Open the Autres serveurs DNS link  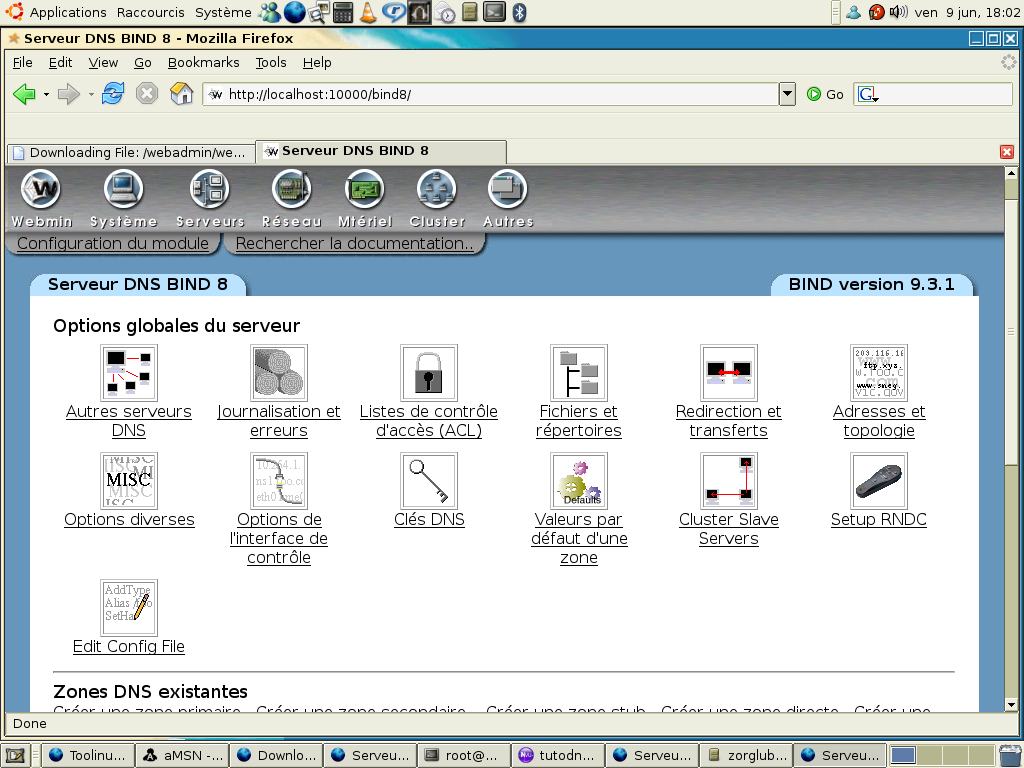(x=129, y=421)
